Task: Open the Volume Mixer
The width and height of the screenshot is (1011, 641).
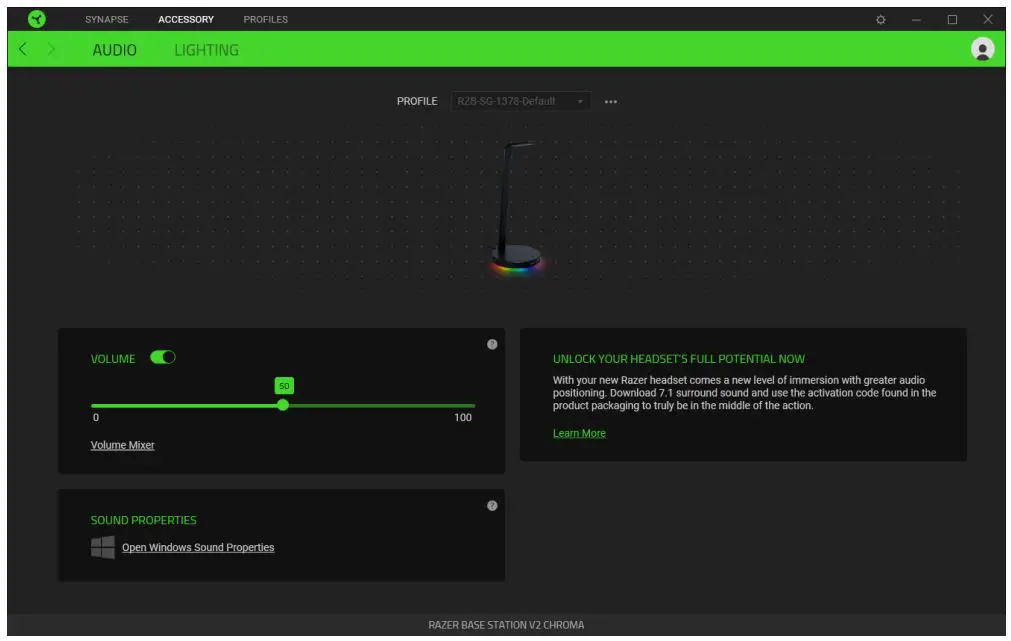Action: pyautogui.click(x=121, y=445)
